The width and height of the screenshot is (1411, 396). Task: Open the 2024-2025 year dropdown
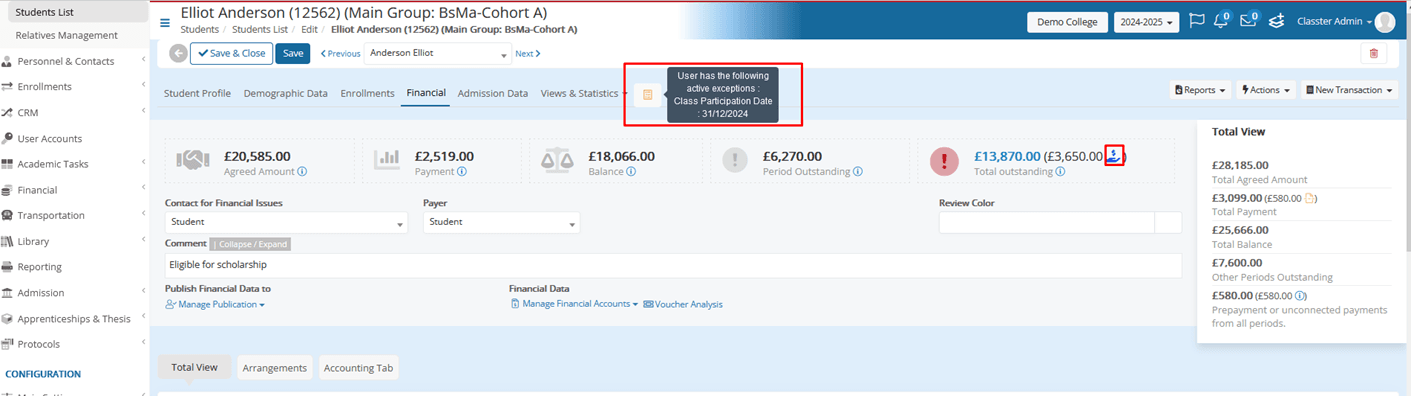click(1146, 22)
